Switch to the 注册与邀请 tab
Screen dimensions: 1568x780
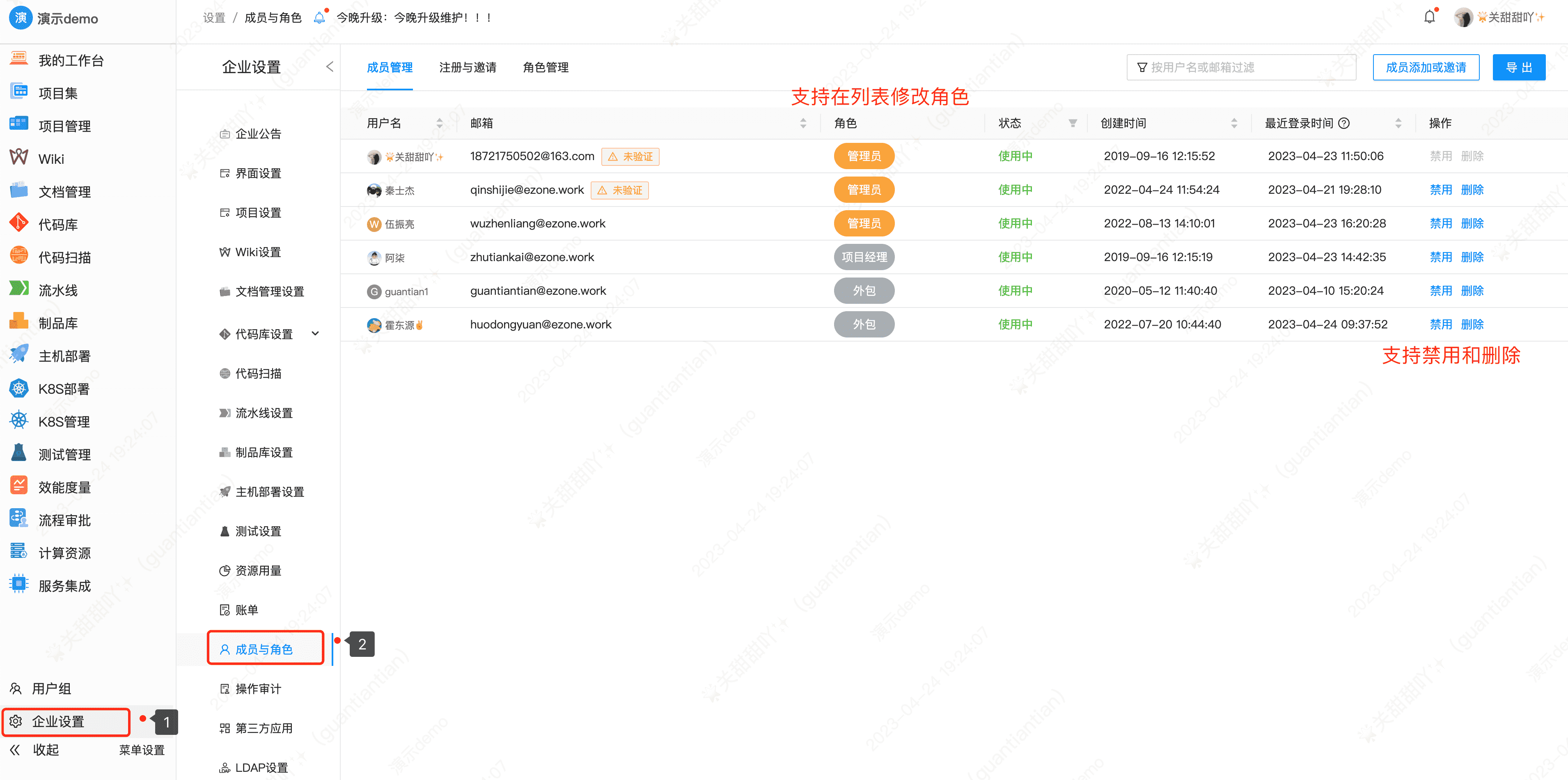pyautogui.click(x=467, y=68)
